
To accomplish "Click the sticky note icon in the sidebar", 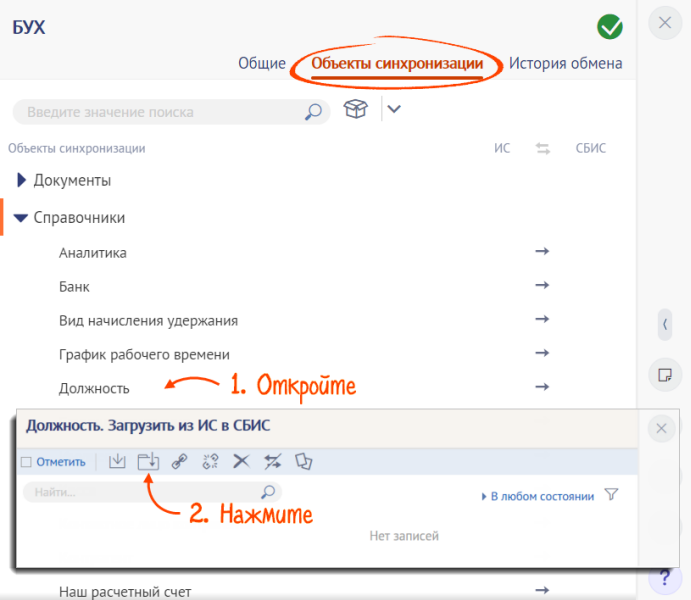I will point(663,374).
